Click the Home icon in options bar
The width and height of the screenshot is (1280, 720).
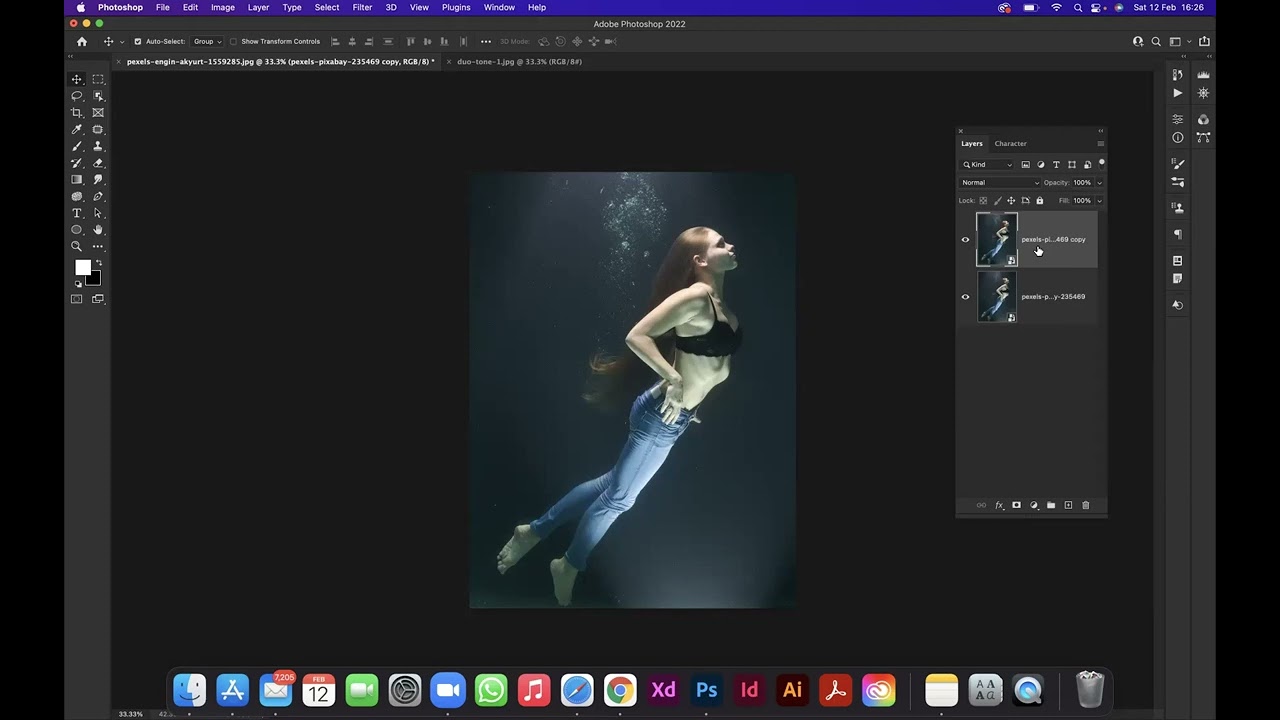click(82, 41)
